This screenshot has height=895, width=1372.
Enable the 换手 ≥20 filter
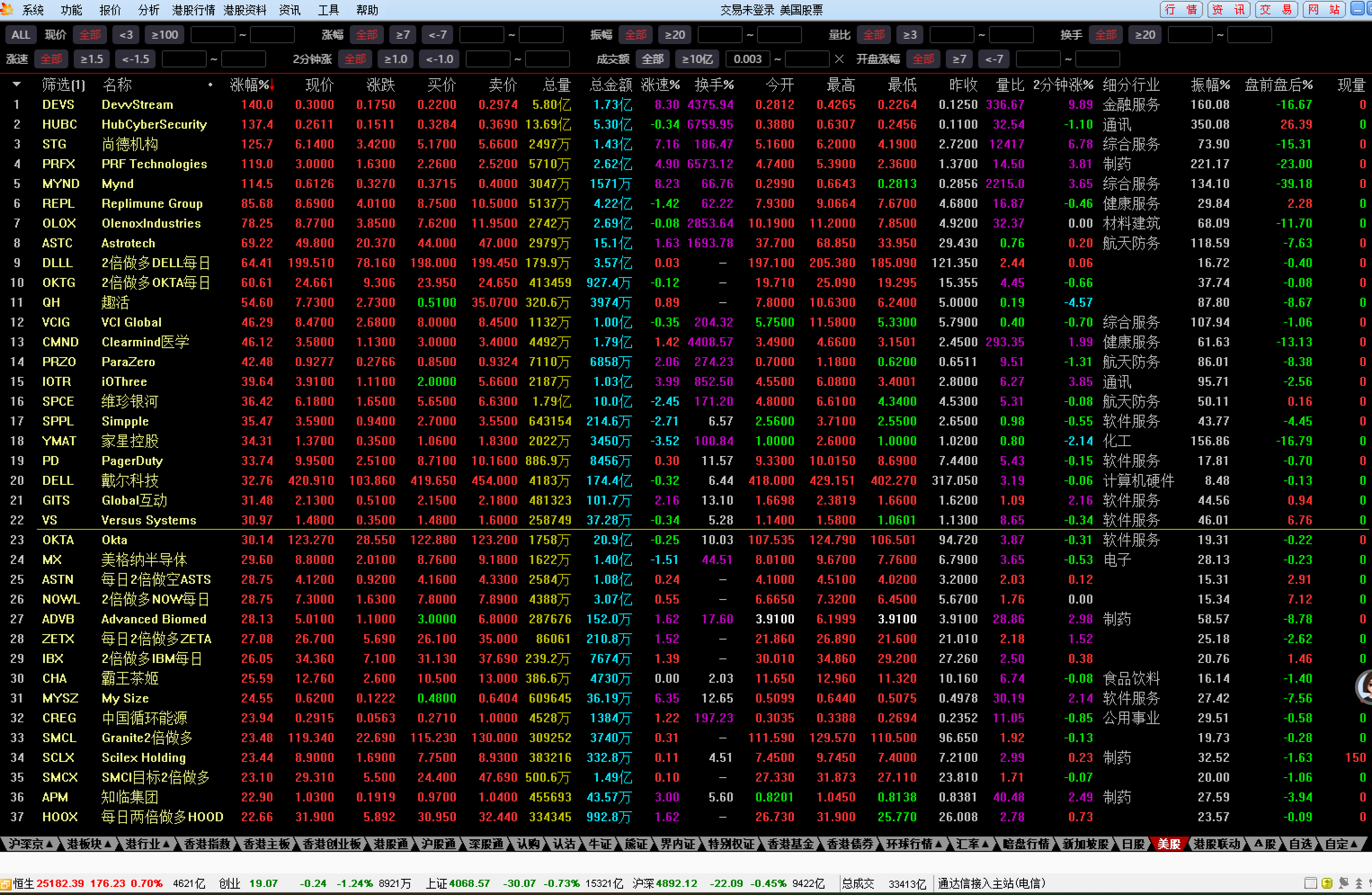pos(1145,35)
